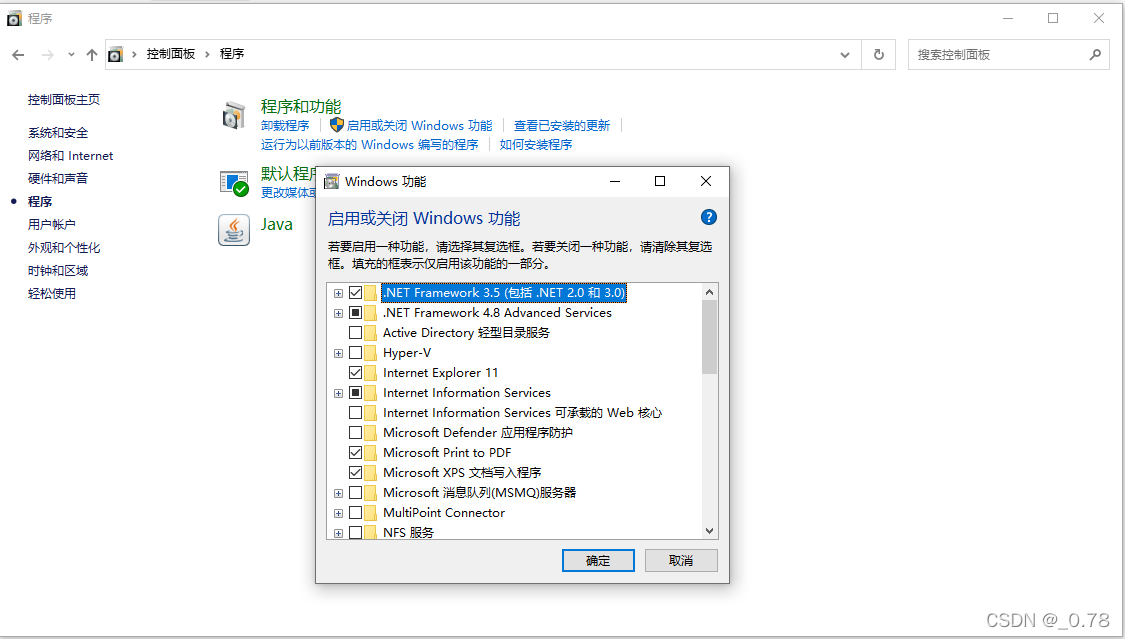
Task: Open 卸载程序 link
Action: point(285,126)
